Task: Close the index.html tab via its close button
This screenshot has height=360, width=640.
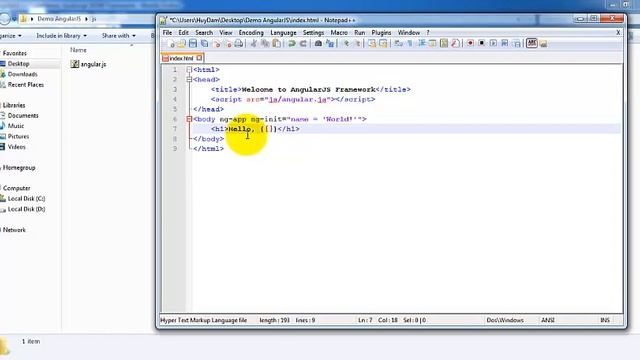Action: 199,58
